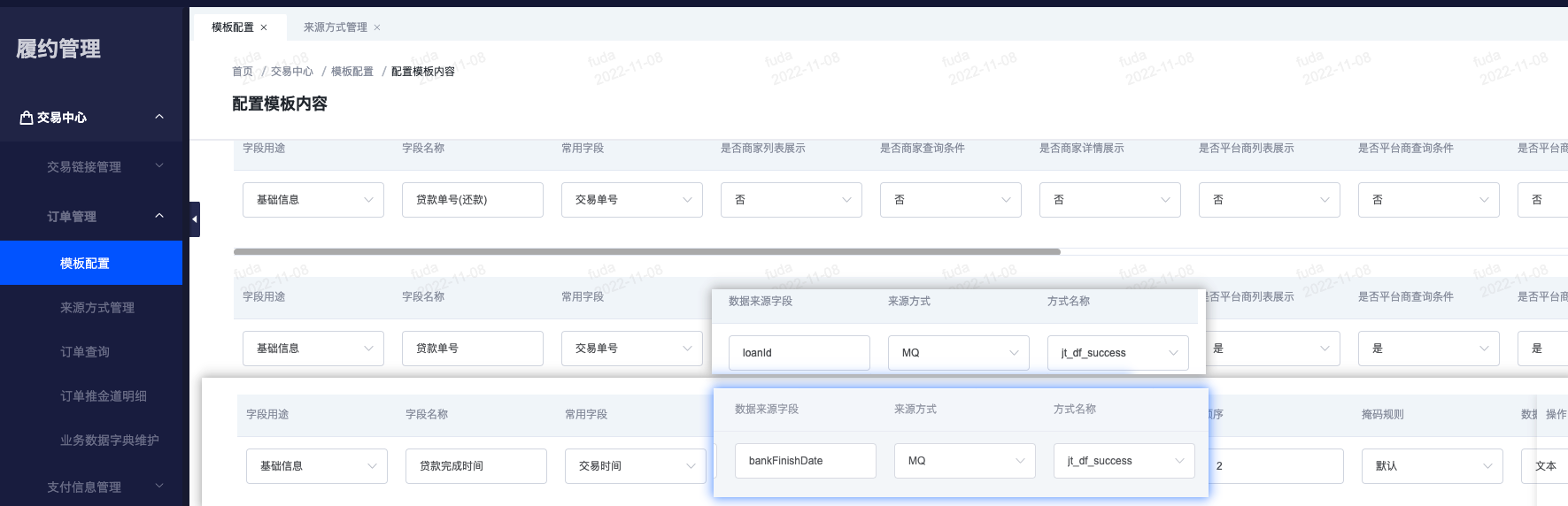Open 是否平台商列表展示 dropdown showing 否
This screenshot has width=1568, height=506.
click(1270, 200)
